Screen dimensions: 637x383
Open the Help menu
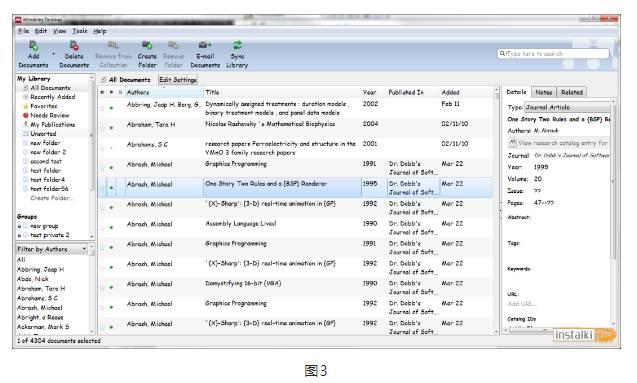point(100,31)
